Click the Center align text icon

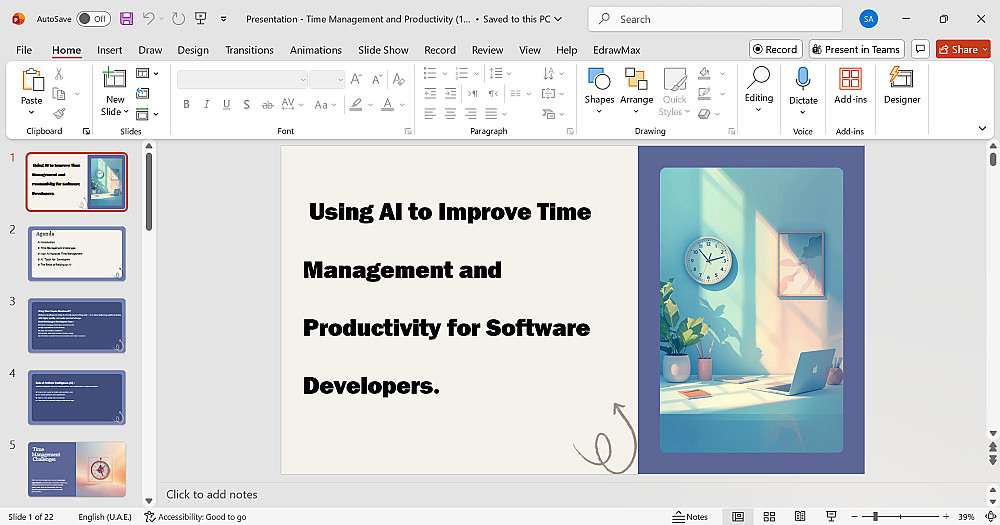click(450, 114)
